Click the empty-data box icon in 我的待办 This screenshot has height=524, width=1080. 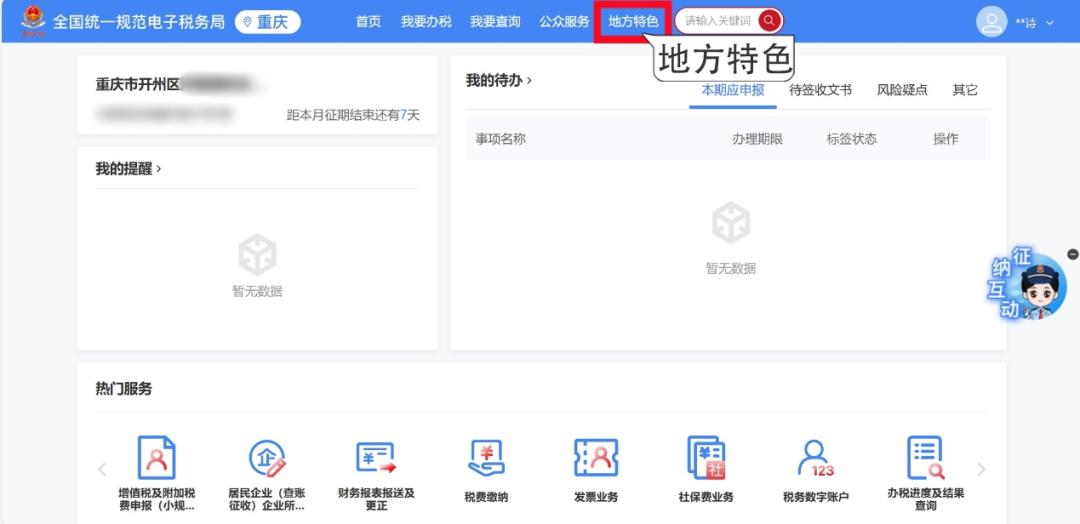click(x=731, y=222)
